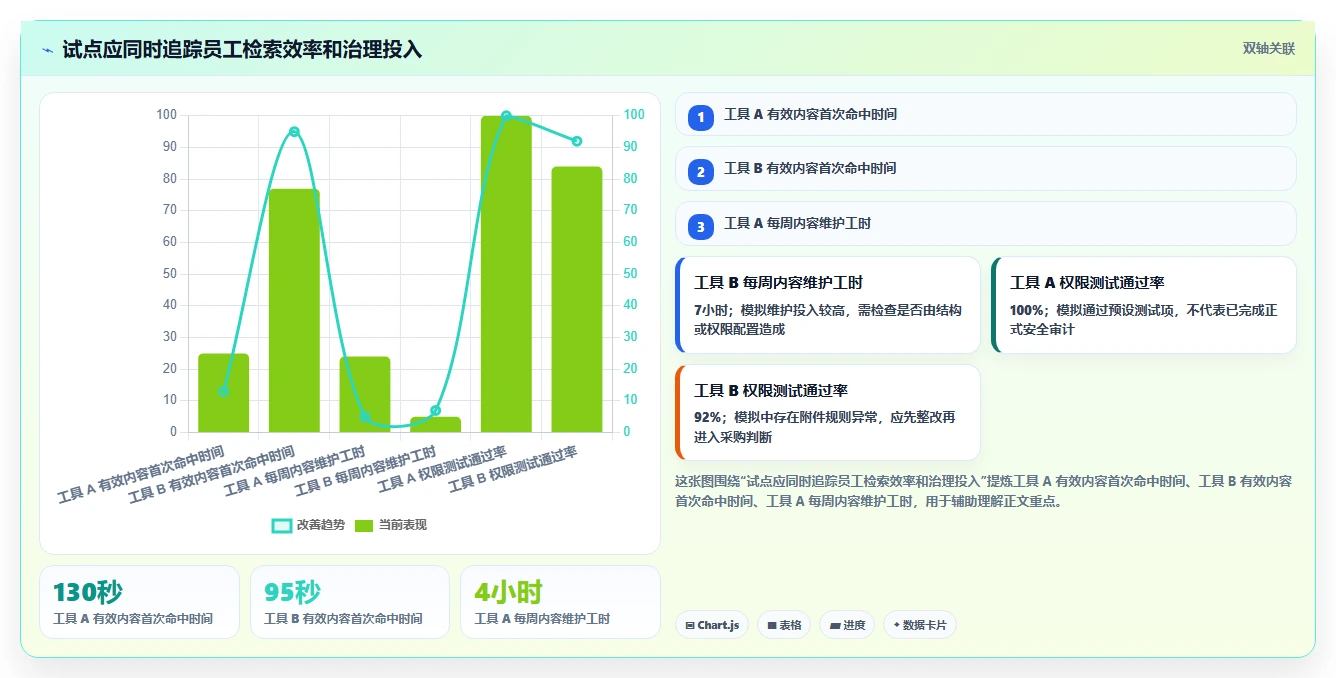Screen dimensions: 1336x678
Task: Click the summary paragraph beginning 这张图围绕
Action: (984, 491)
